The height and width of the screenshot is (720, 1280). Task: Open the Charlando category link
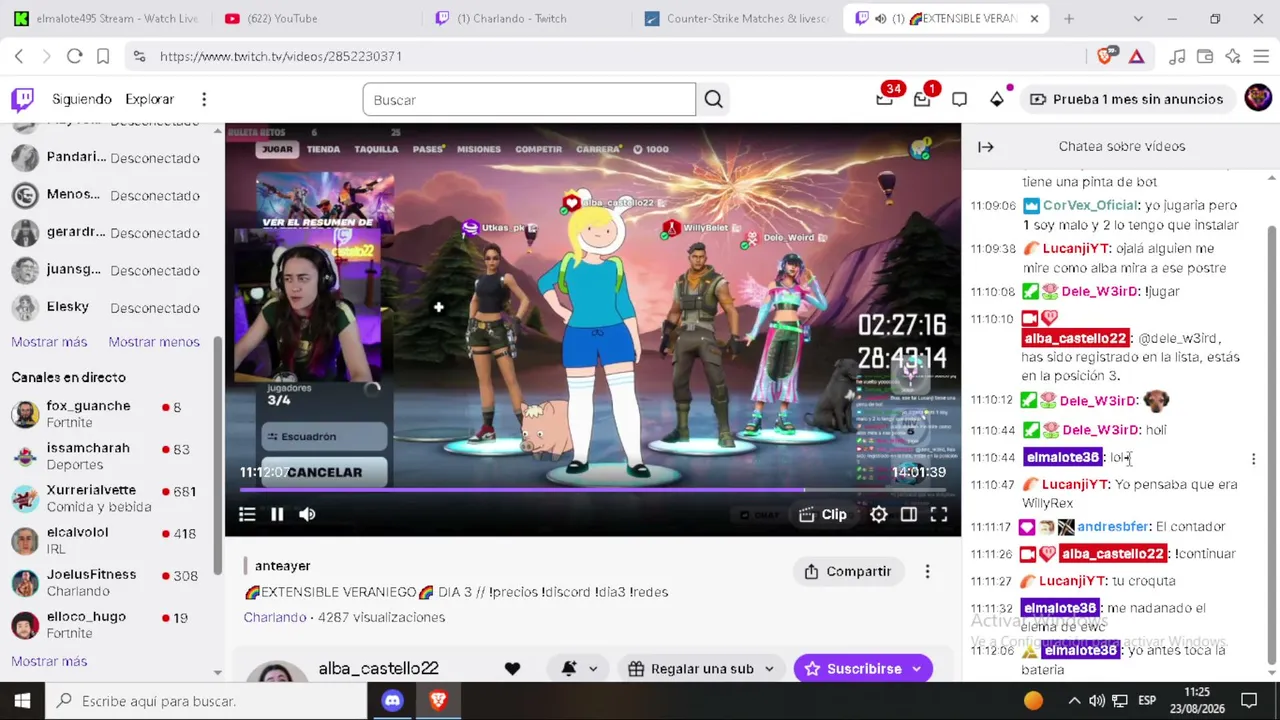tap(275, 617)
